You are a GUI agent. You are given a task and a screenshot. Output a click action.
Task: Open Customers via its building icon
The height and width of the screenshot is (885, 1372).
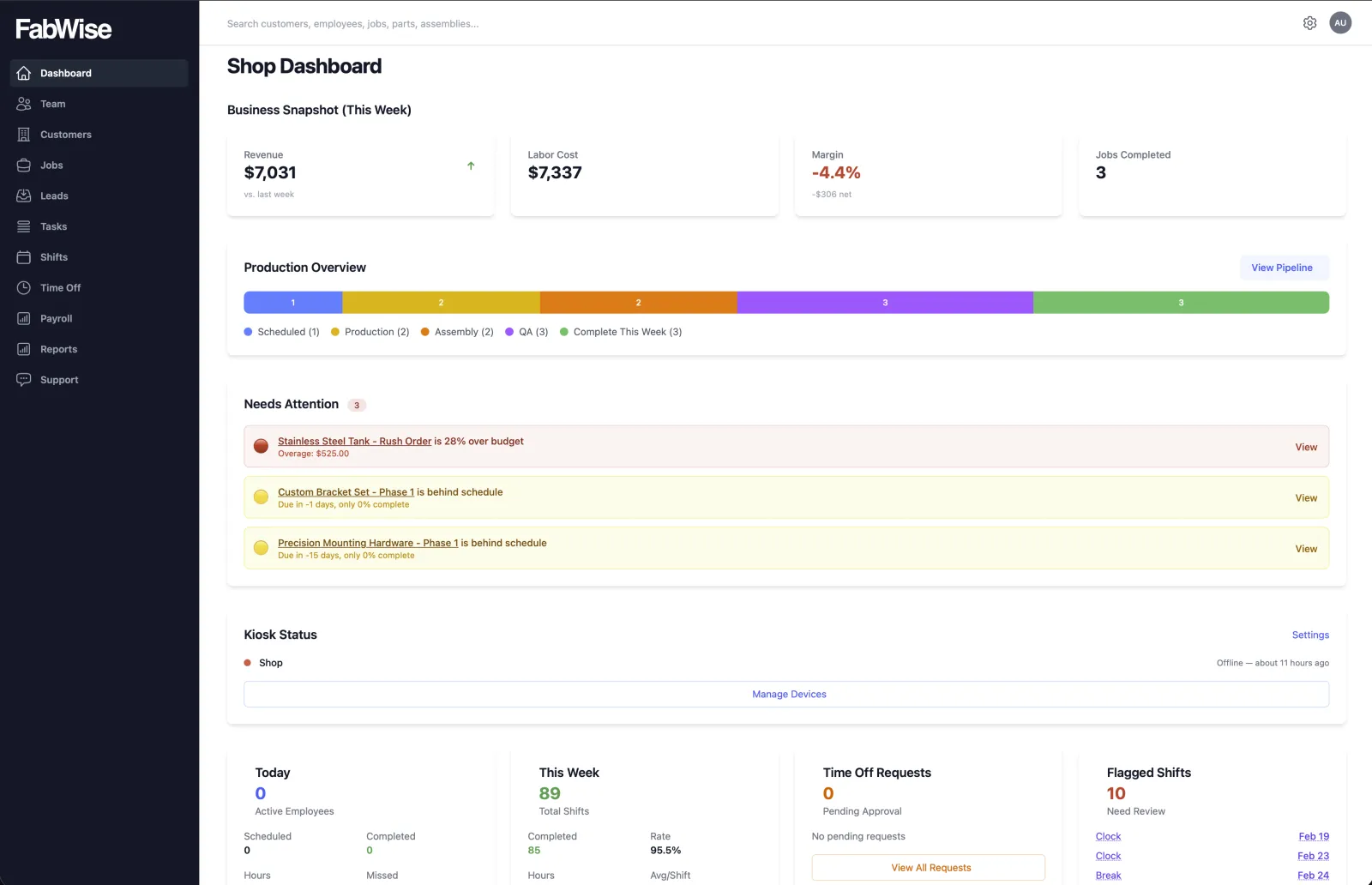[x=24, y=135]
